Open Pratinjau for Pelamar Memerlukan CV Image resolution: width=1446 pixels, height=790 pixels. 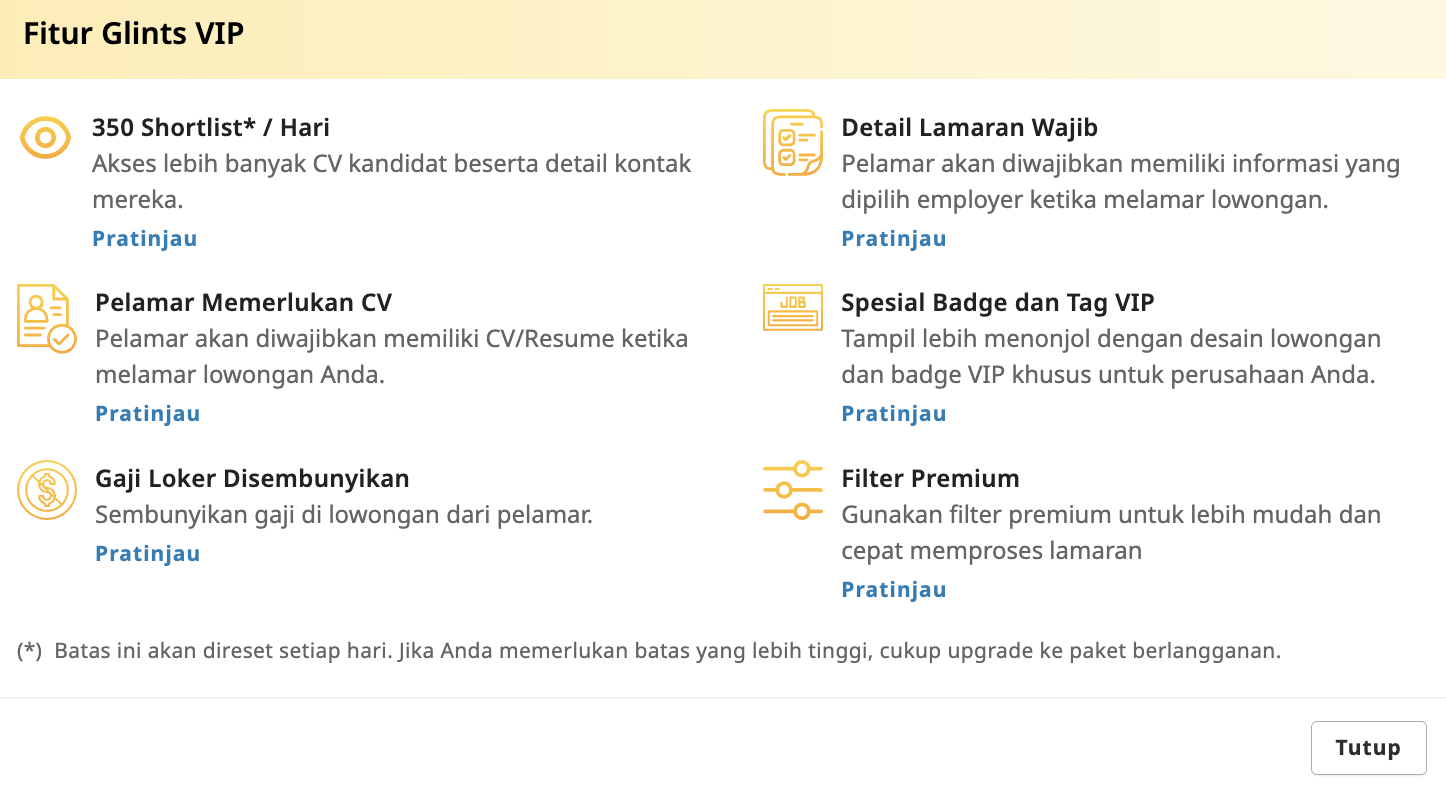147,413
